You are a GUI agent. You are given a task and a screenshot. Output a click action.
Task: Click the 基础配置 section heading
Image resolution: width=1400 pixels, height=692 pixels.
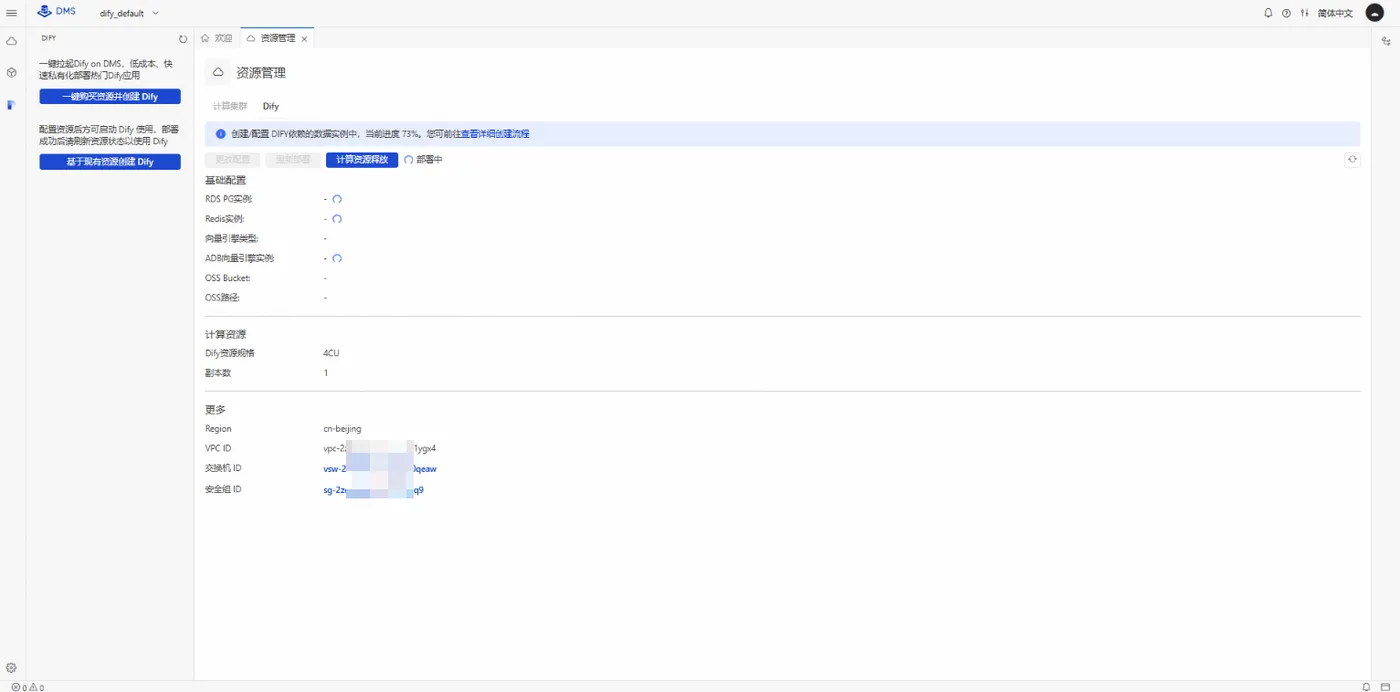point(225,180)
